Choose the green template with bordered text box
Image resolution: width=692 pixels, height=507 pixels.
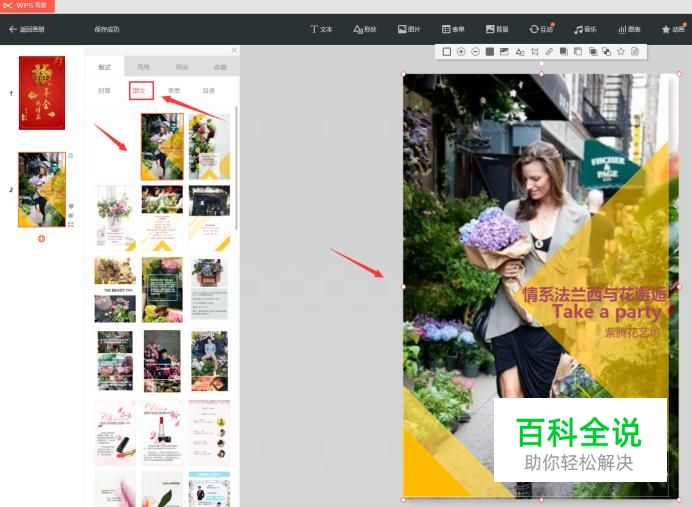[162, 290]
